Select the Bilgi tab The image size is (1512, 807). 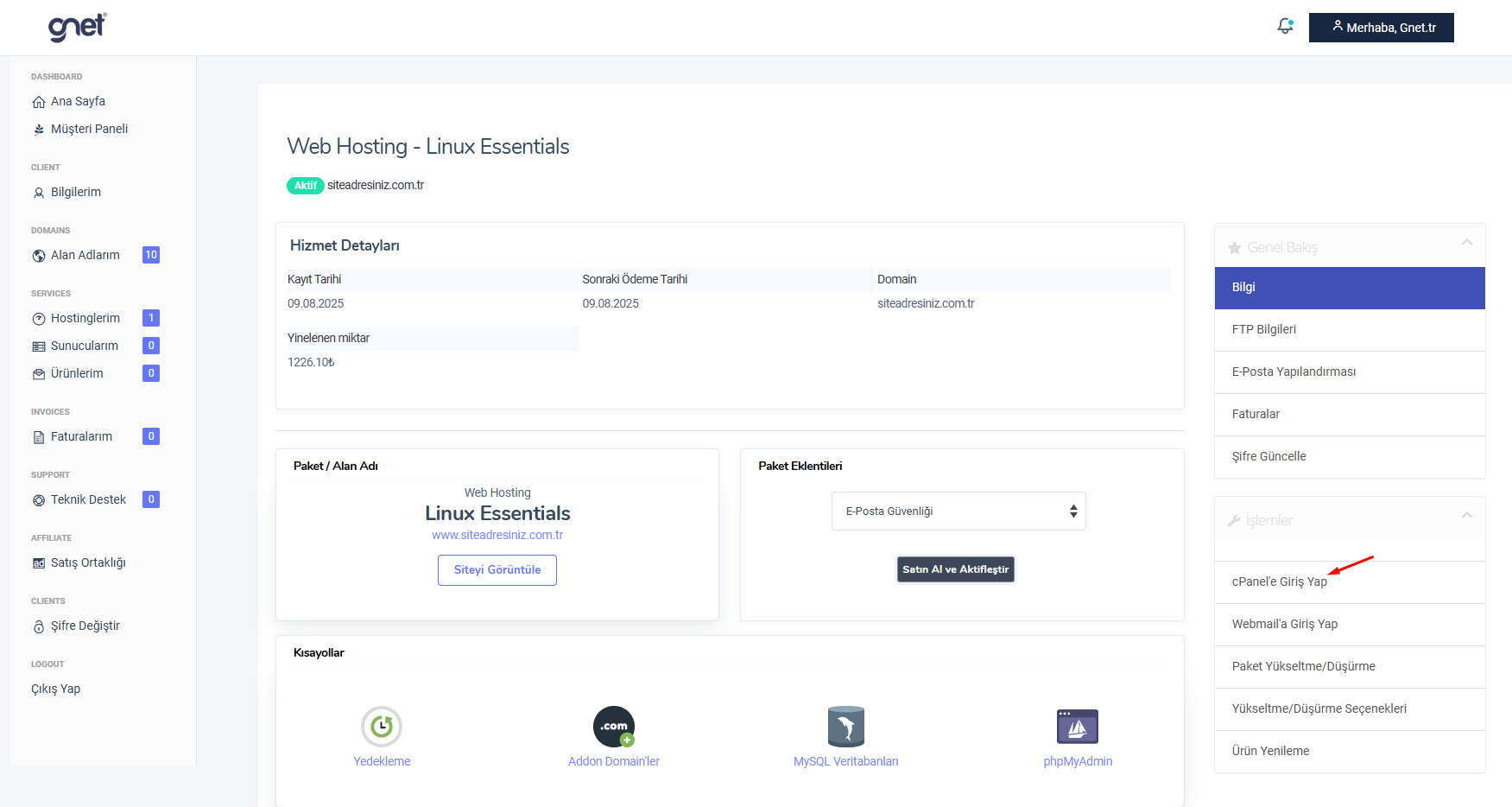(1350, 288)
